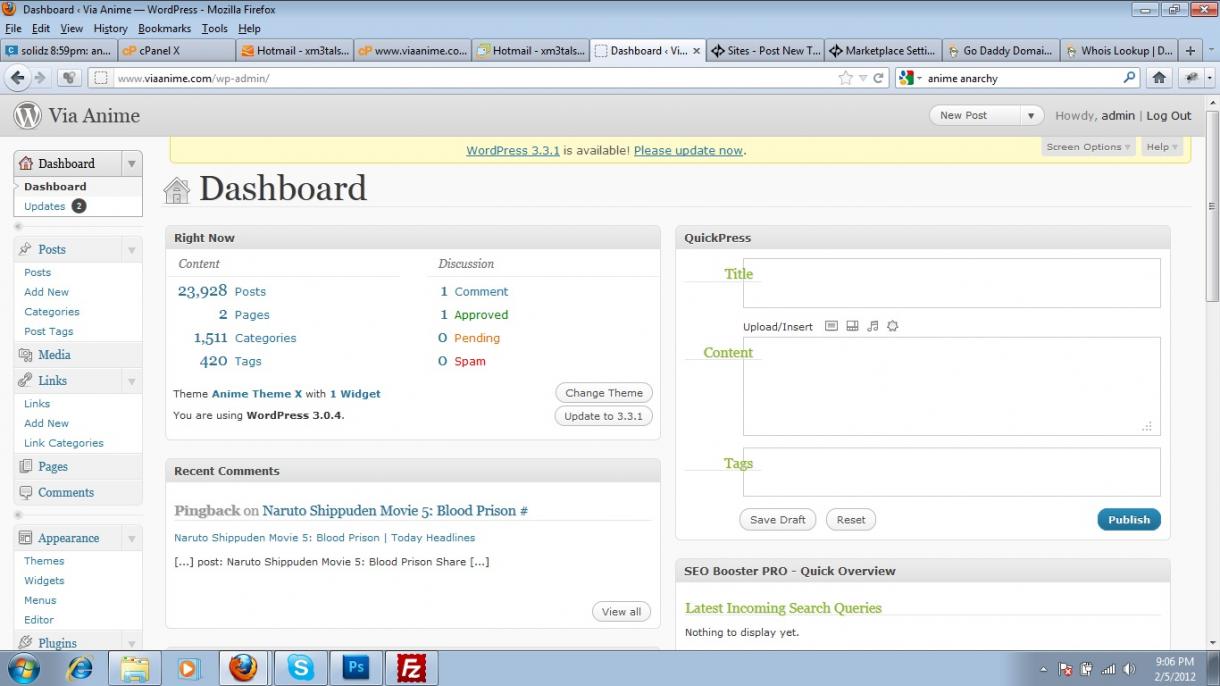Open the new tab plus button
The height and width of the screenshot is (686, 1220).
point(1190,51)
